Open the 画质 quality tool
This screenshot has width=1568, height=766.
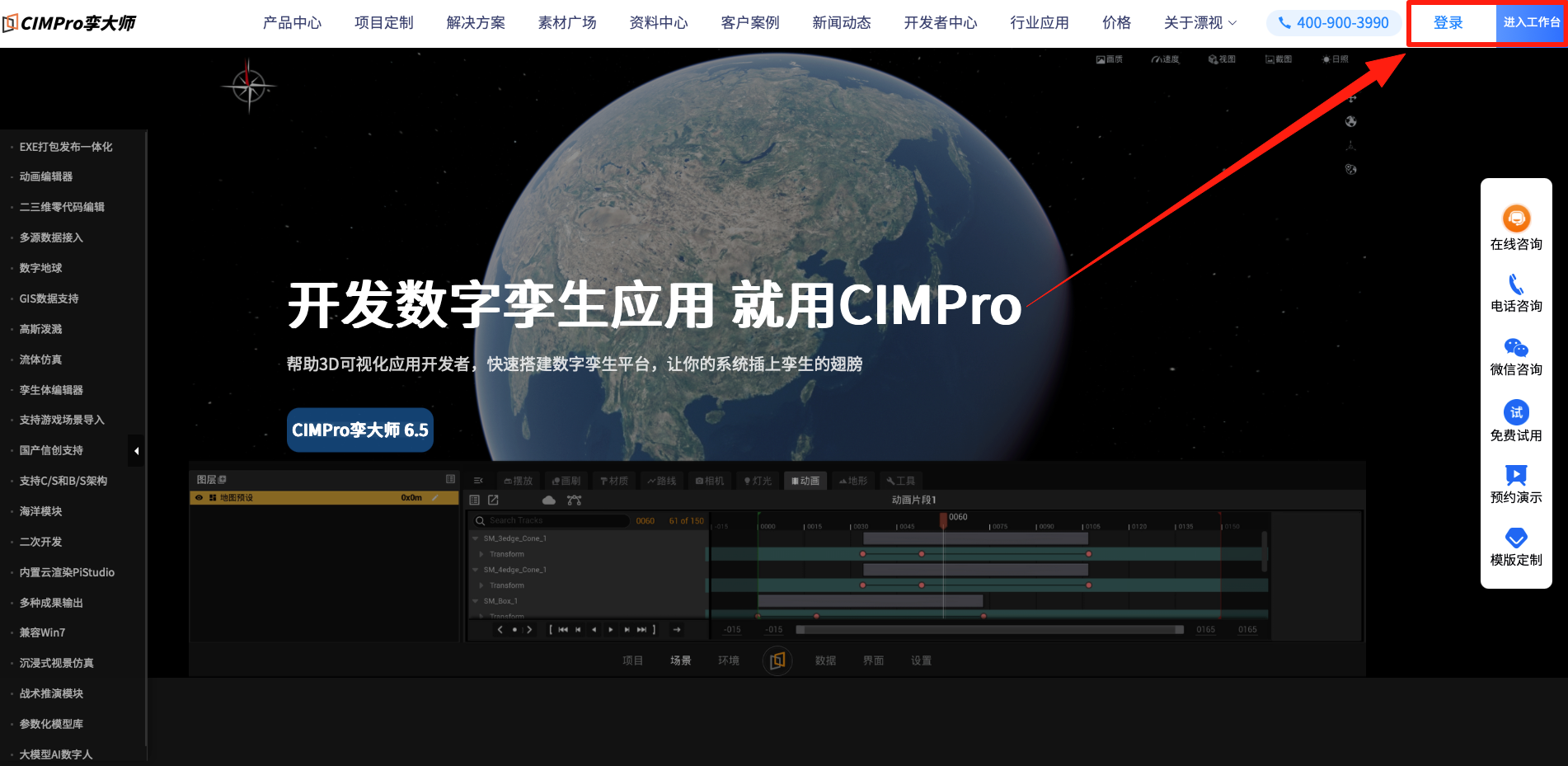(1110, 59)
